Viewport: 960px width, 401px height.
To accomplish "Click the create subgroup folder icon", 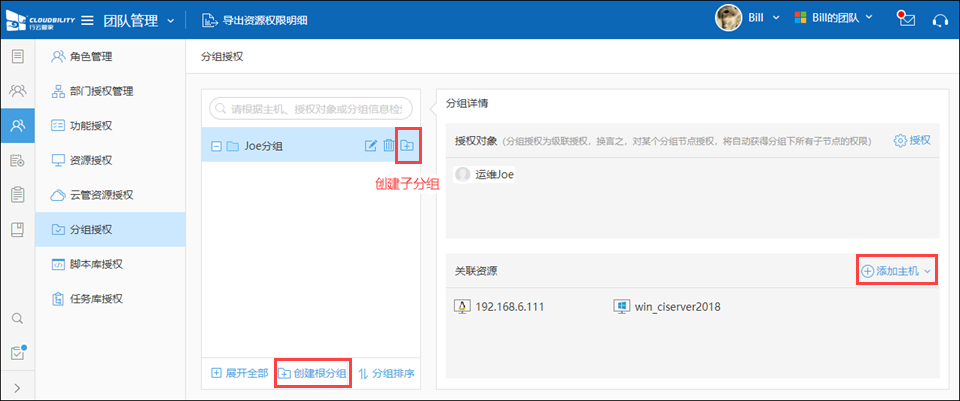I will pos(408,146).
